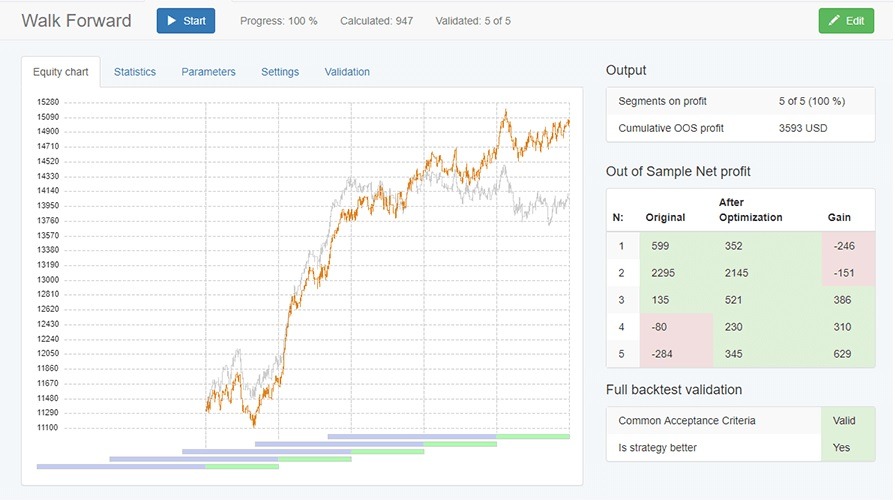The width and height of the screenshot is (895, 500).
Task: Click the green Valid status cell
Action: point(845,421)
